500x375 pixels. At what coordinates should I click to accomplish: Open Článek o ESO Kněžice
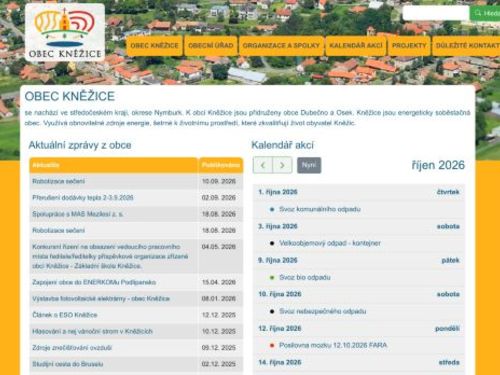pyautogui.click(x=65, y=315)
